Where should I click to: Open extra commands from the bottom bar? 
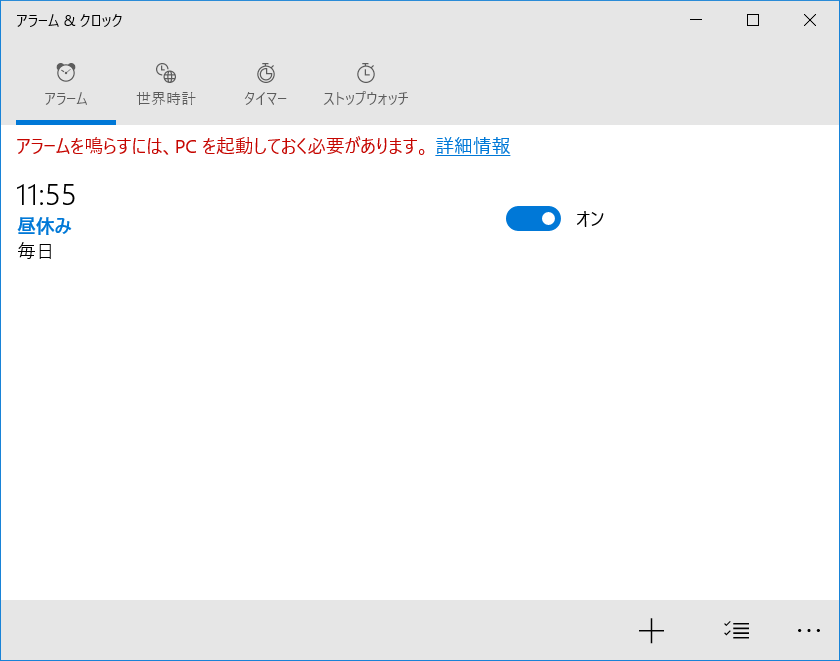[808, 630]
